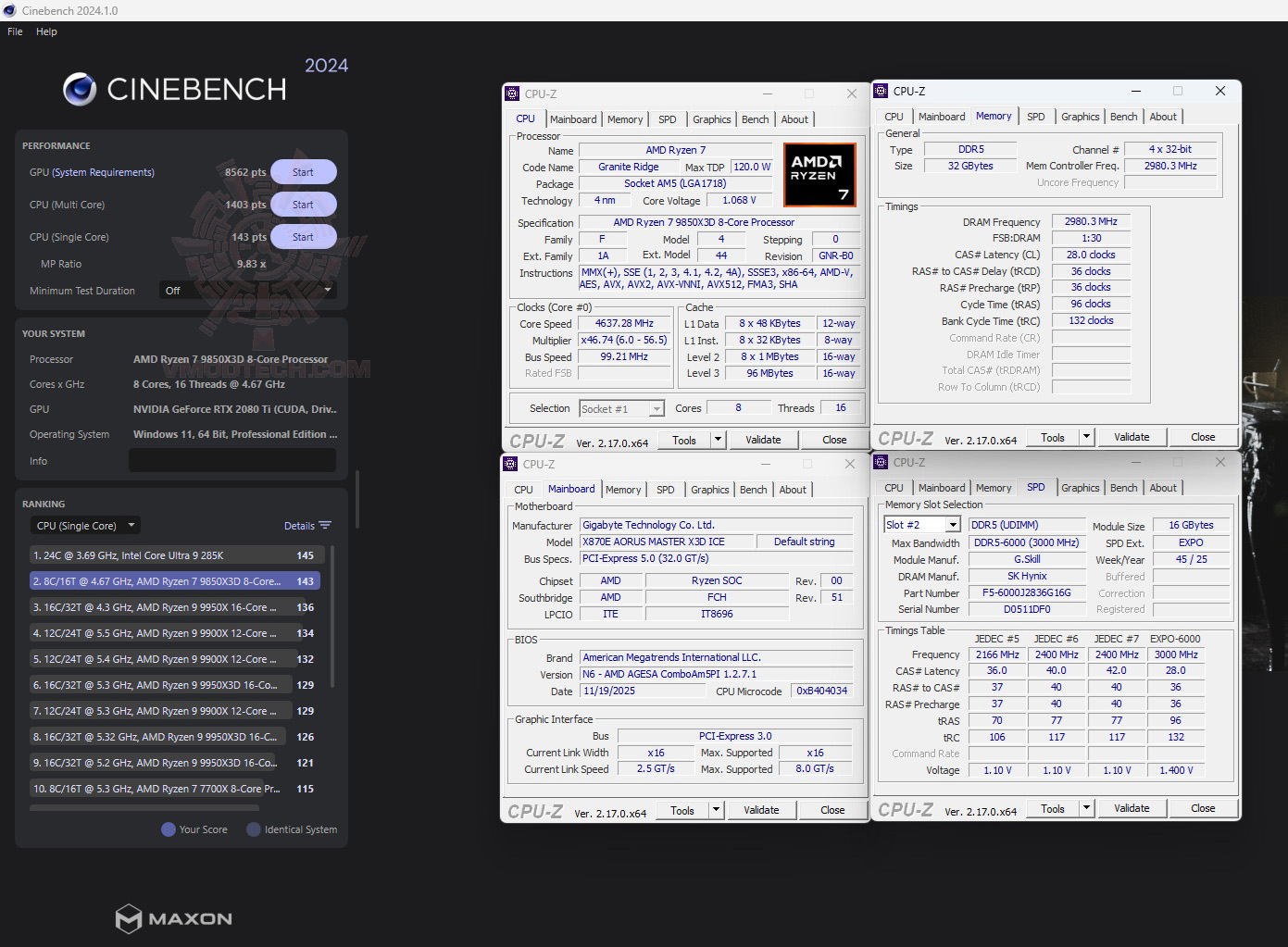Screen dimensions: 1288x947
Task: Select ranking row 3, Ryzen 9 9950X at 4.3 GHz
Action: coord(176,607)
